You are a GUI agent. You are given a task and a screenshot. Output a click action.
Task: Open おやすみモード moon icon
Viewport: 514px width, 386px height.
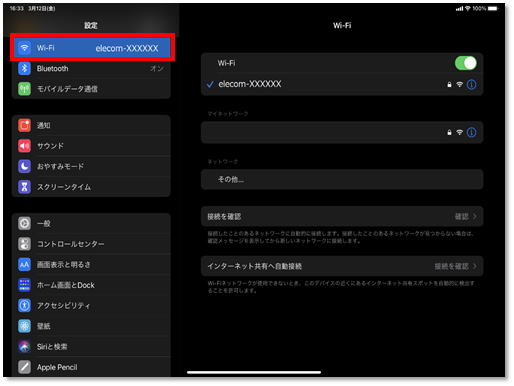click(x=24, y=166)
